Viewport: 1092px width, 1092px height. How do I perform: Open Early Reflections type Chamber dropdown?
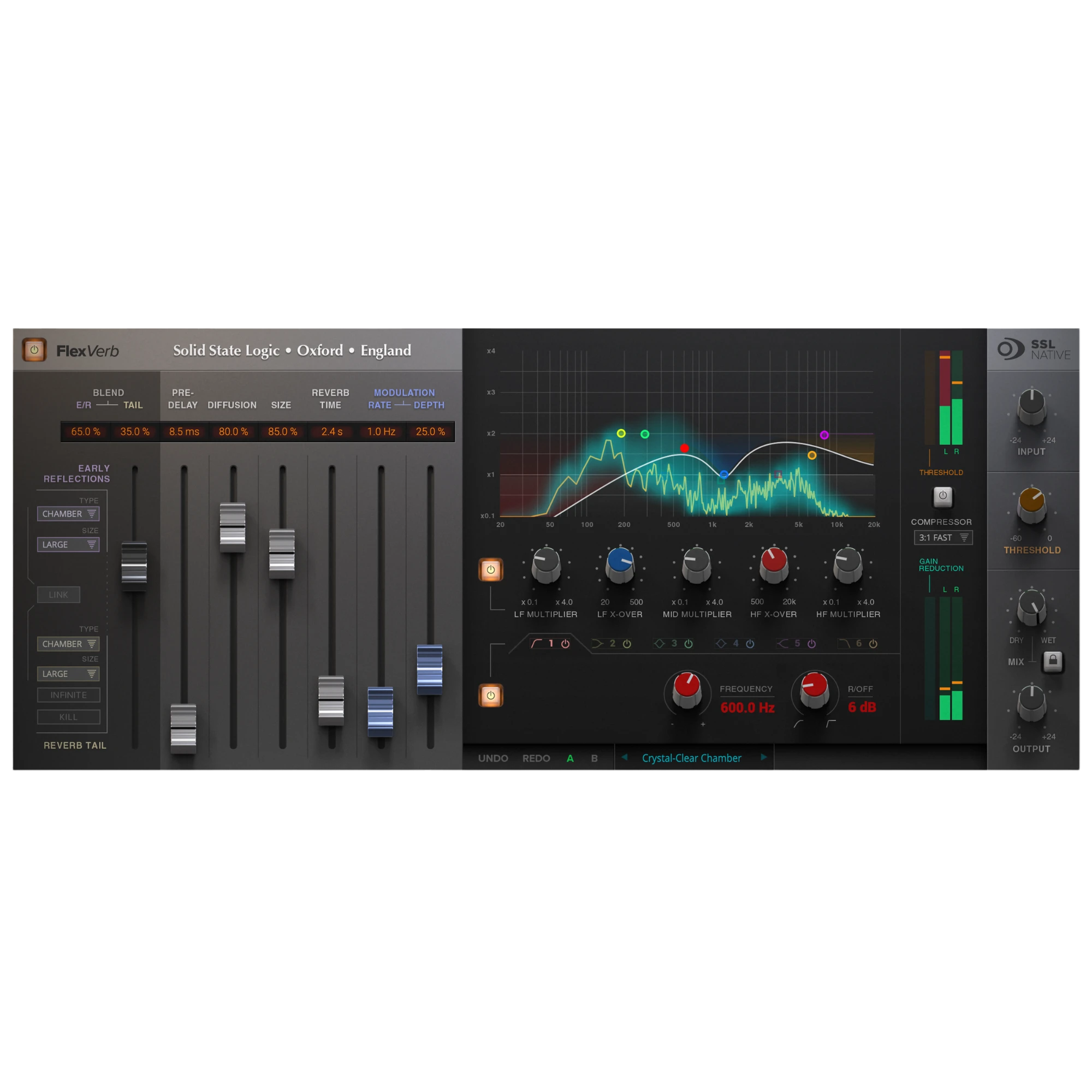click(x=68, y=514)
